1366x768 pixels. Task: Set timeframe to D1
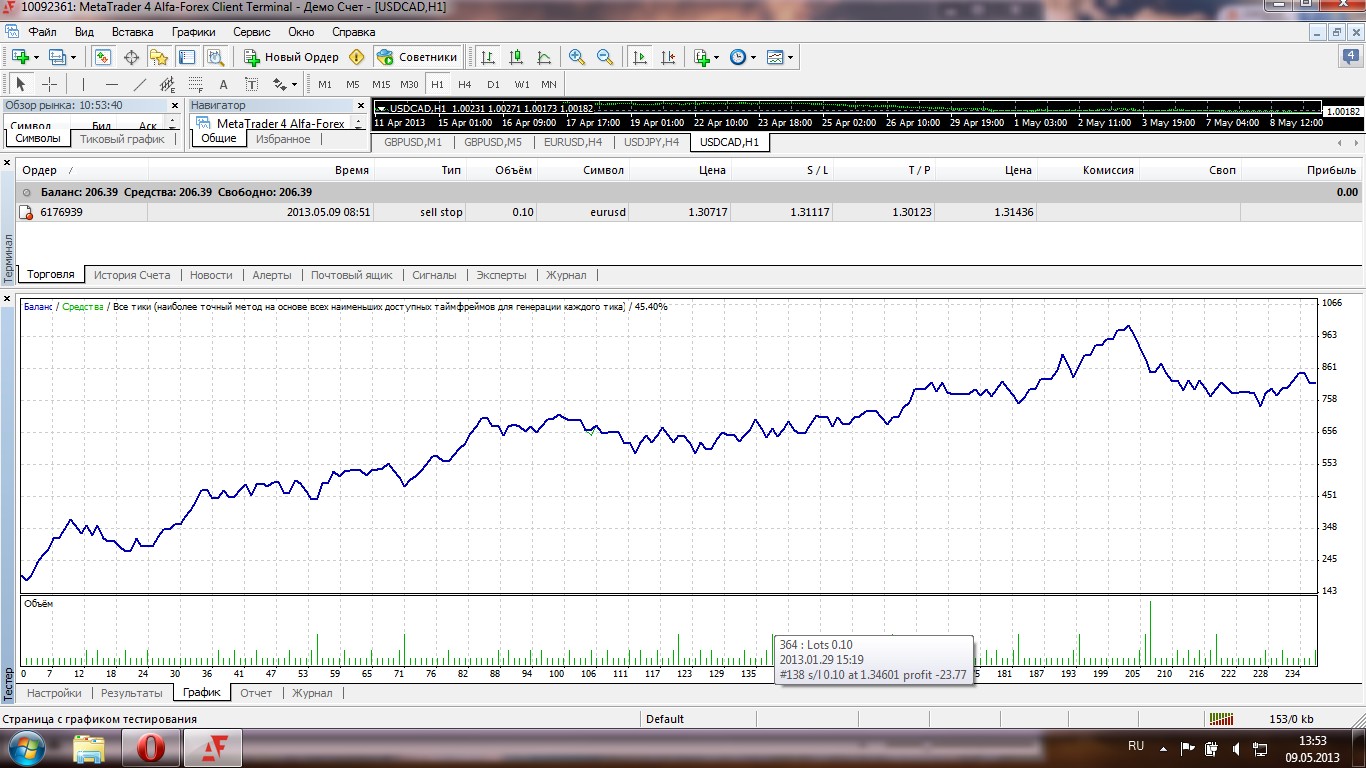pyautogui.click(x=493, y=84)
